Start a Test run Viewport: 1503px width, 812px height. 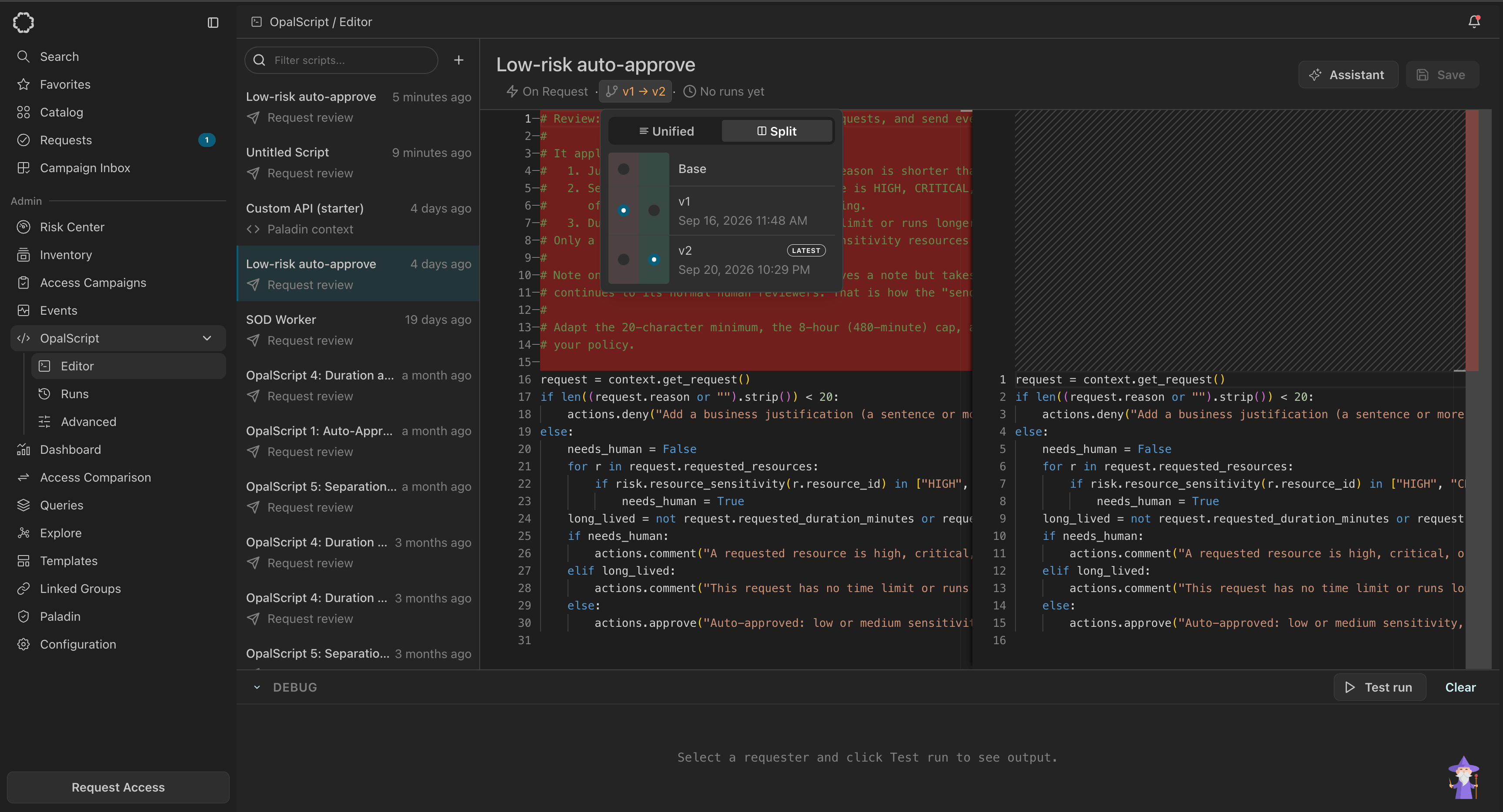[1380, 687]
